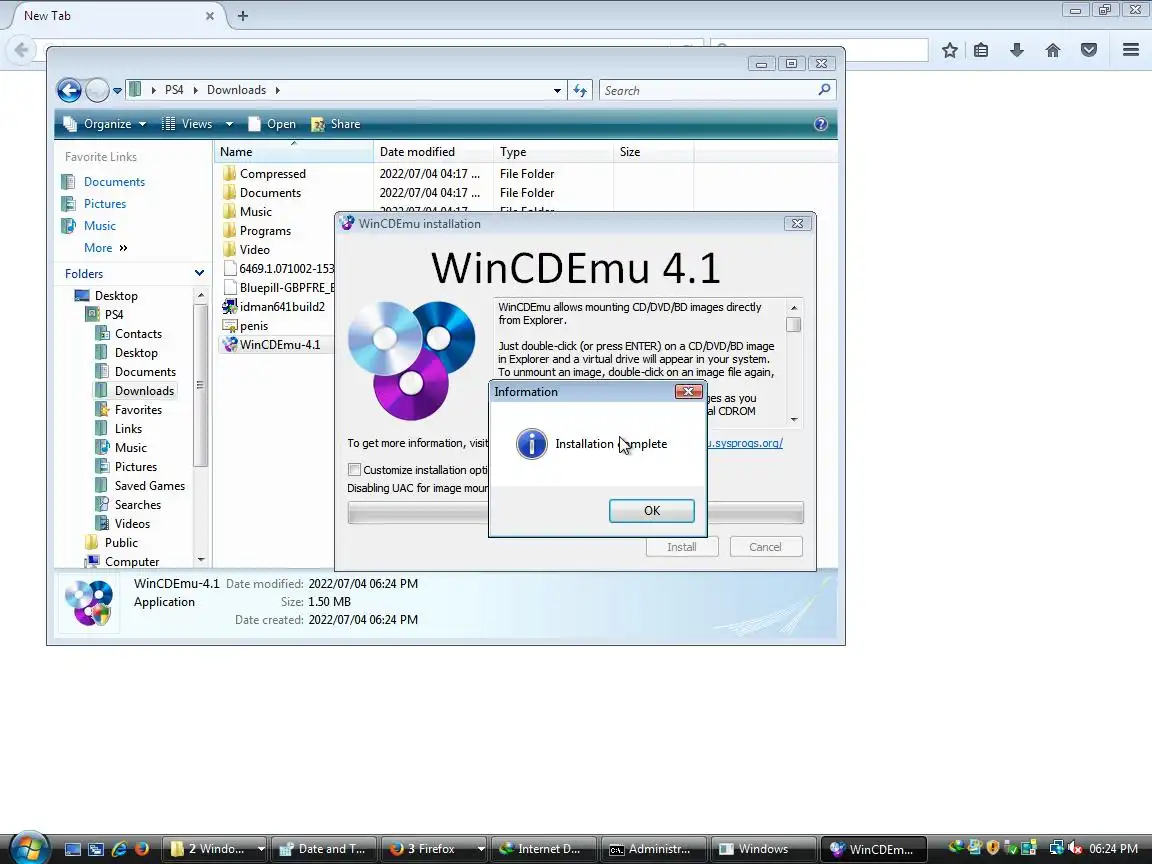Open Explorer recent pages dropdown arrow
1152x864 pixels.
click(x=117, y=91)
